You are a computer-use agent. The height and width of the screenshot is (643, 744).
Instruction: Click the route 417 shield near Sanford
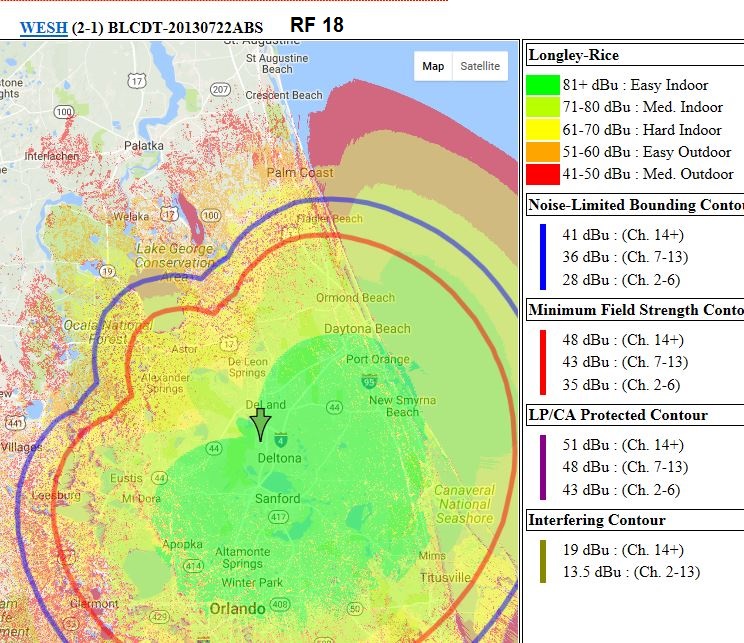point(277,517)
